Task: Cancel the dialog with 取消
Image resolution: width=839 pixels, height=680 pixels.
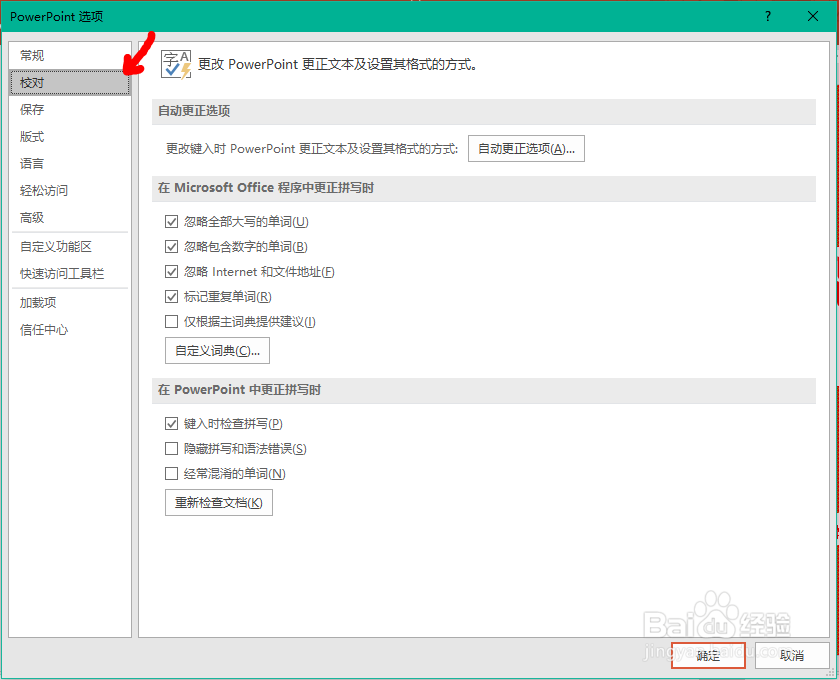Action: tap(792, 655)
